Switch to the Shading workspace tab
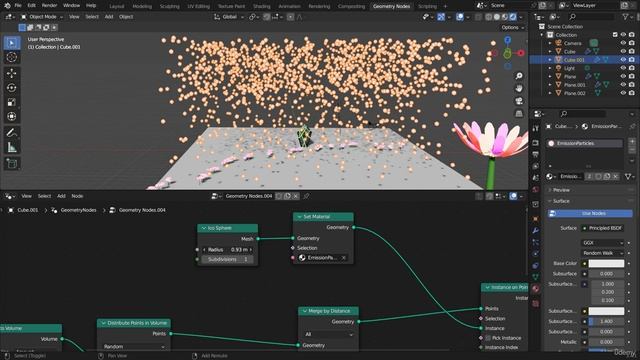 tap(262, 6)
